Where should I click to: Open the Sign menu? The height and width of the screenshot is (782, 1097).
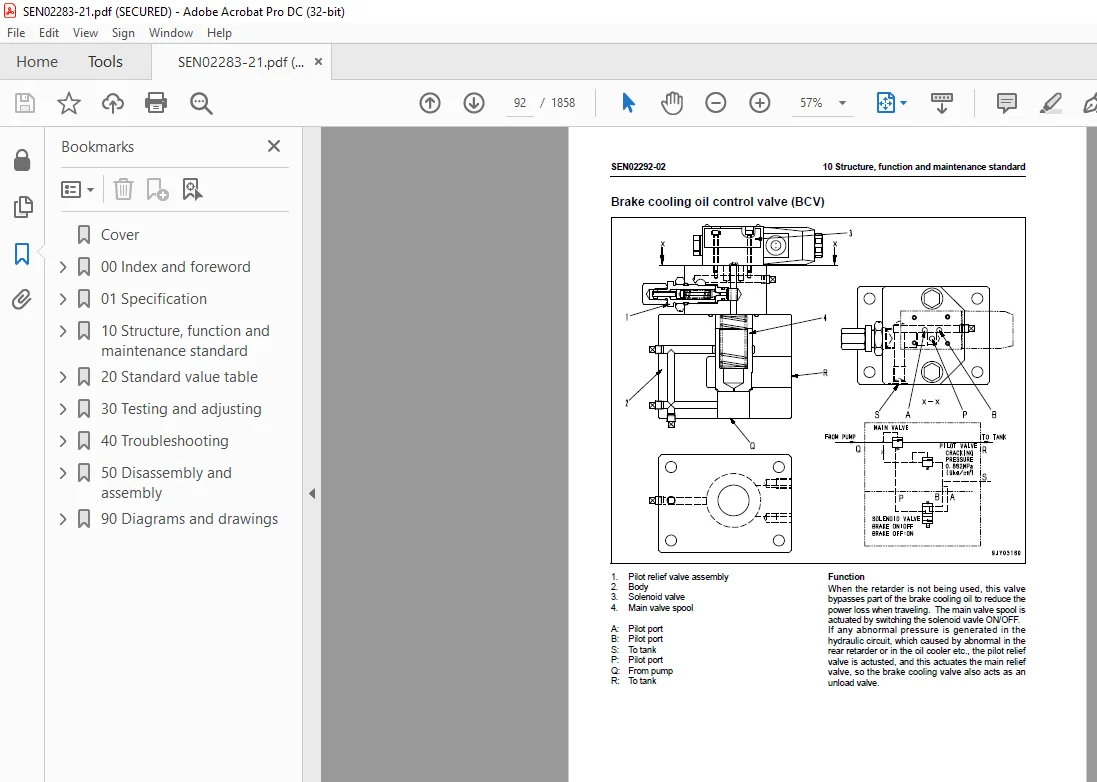pyautogui.click(x=123, y=33)
